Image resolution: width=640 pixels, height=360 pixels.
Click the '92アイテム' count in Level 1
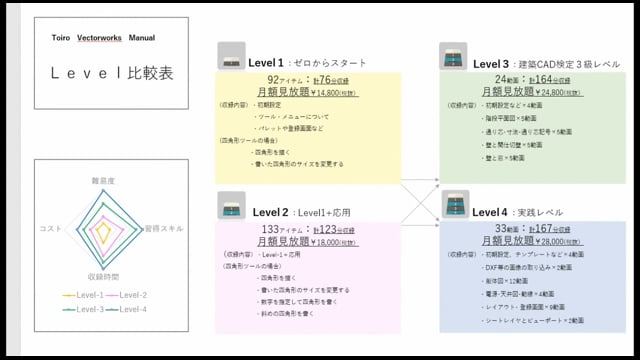point(284,80)
